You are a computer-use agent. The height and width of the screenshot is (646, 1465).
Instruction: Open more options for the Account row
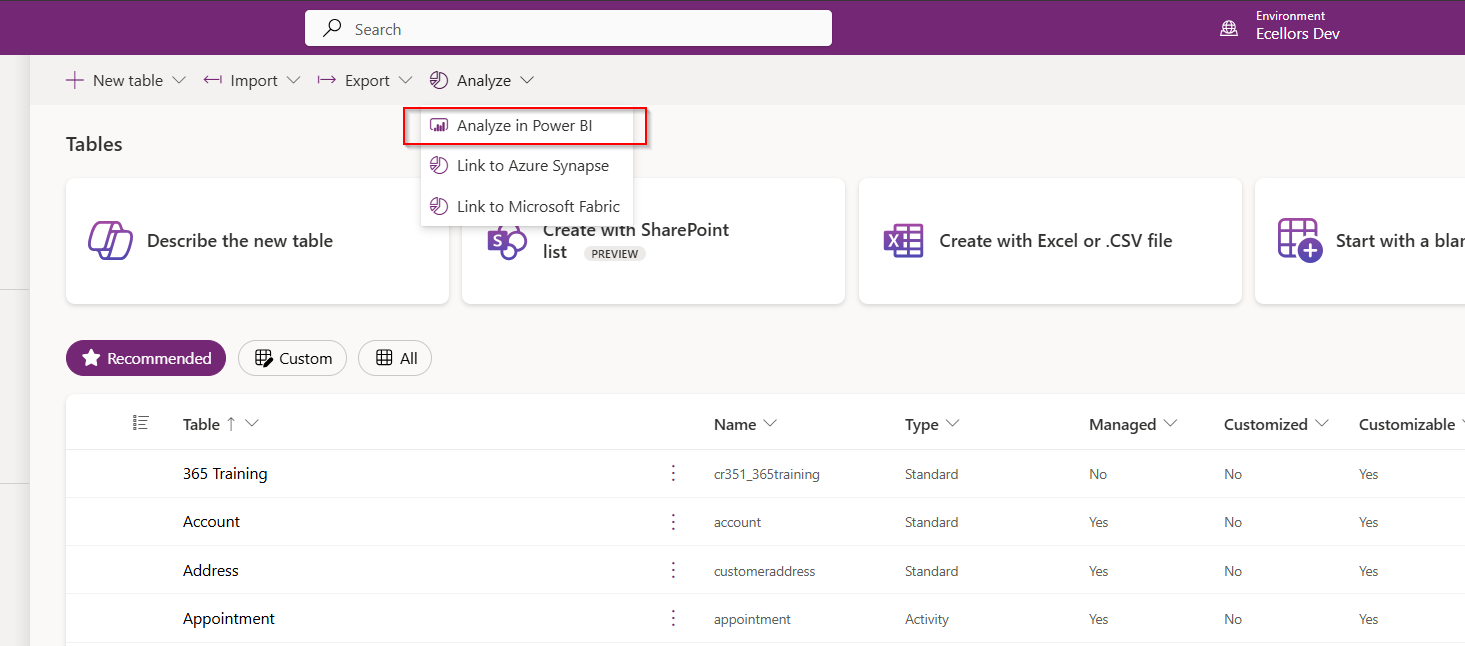pos(673,522)
